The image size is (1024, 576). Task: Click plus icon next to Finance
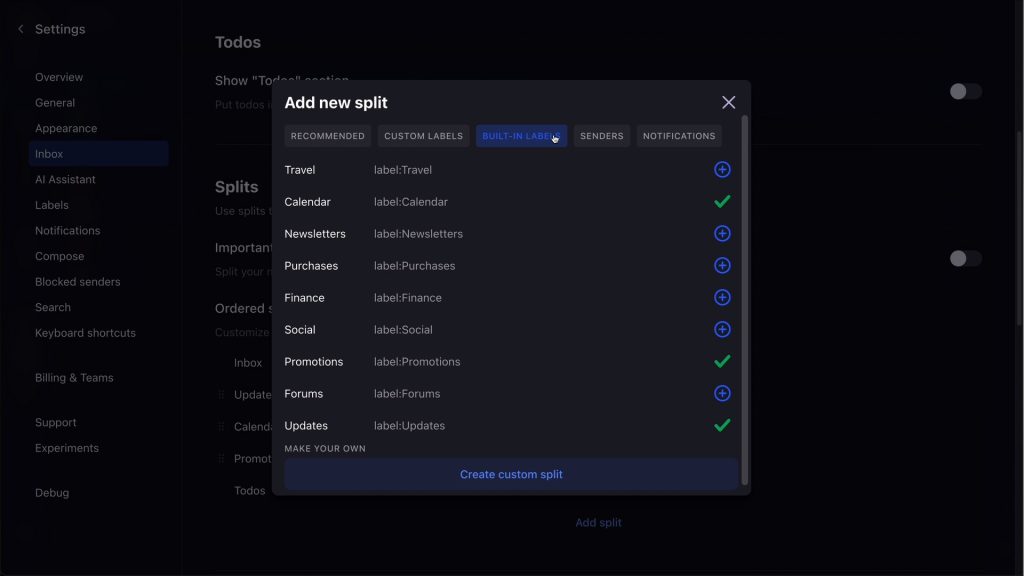pos(722,298)
